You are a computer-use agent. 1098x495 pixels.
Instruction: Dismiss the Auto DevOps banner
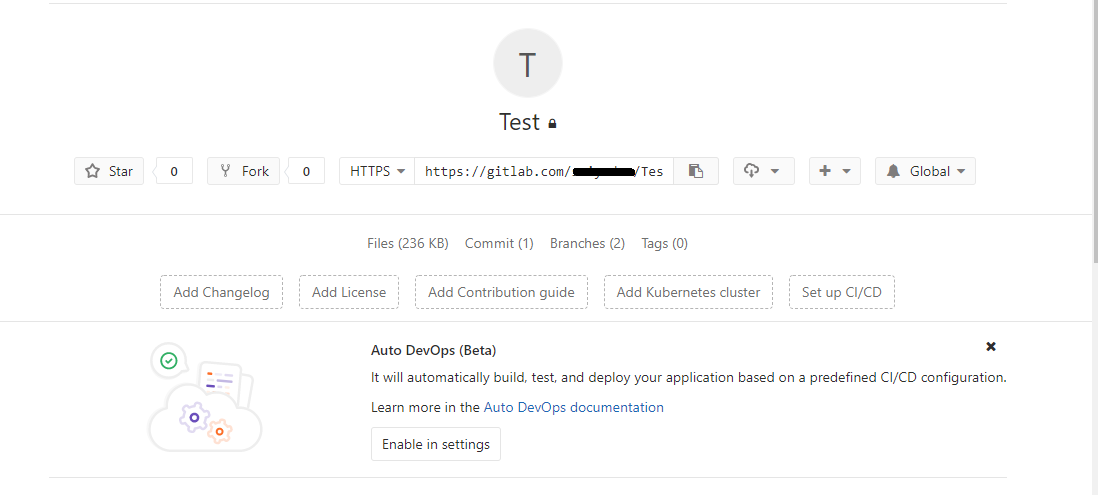point(991,346)
